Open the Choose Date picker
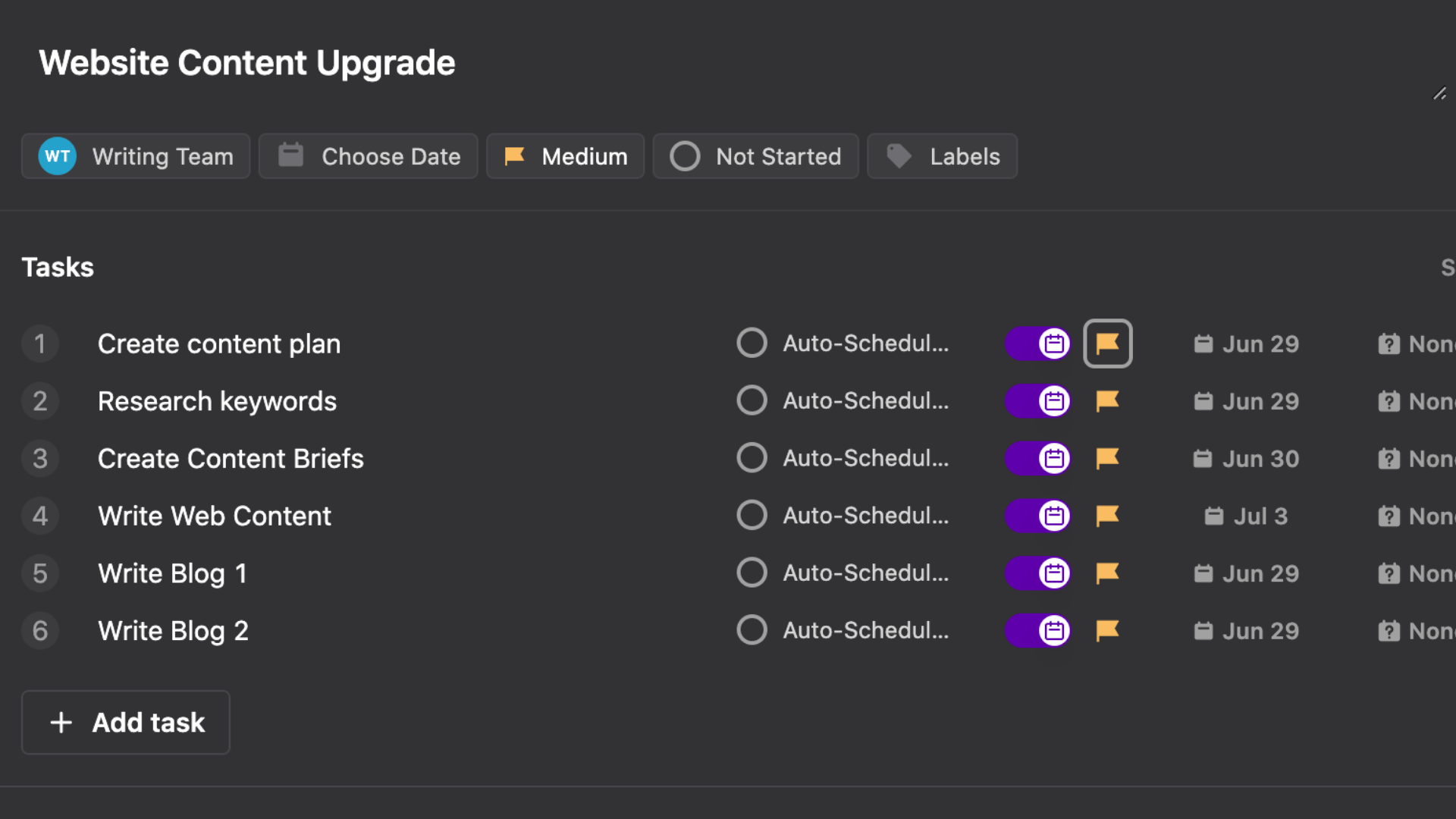 pos(369,156)
